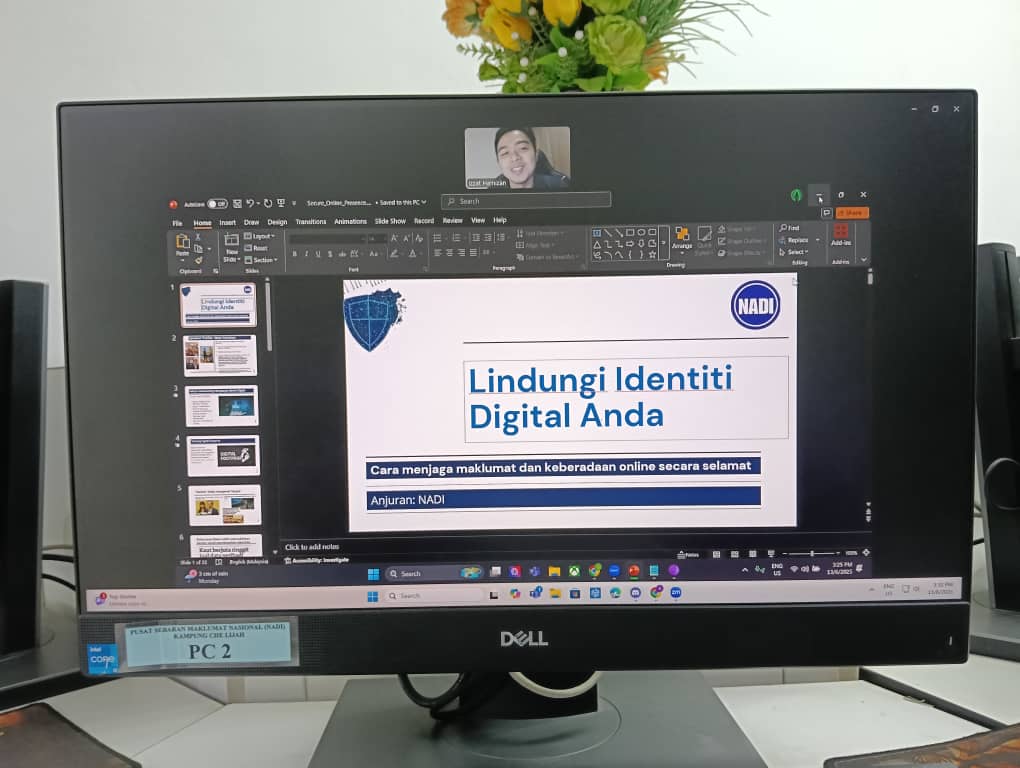Click the Justify alignment icon
Viewport: 1020px width, 768px height.
coord(473,253)
